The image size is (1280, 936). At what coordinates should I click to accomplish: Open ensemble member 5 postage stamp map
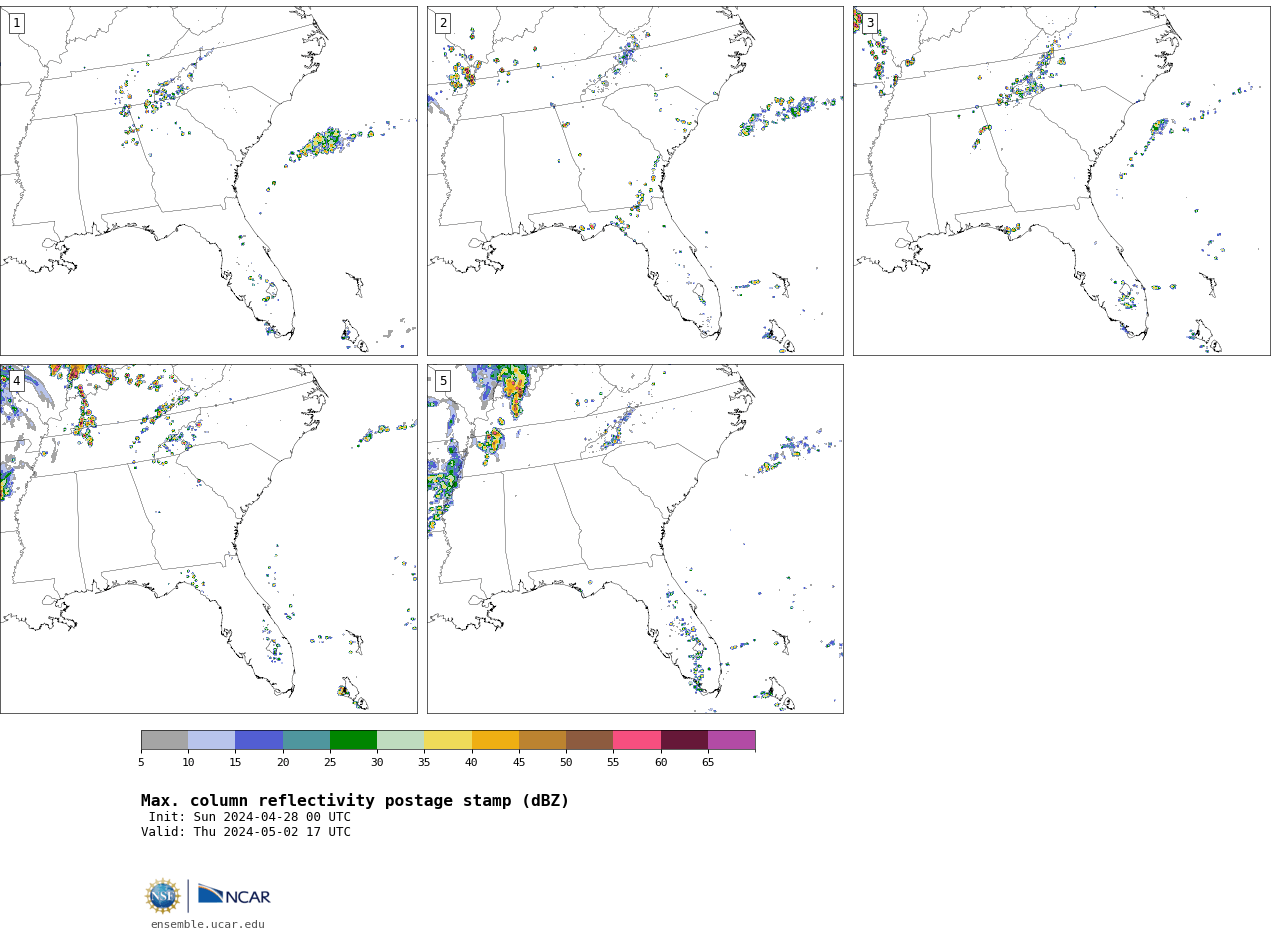(635, 539)
